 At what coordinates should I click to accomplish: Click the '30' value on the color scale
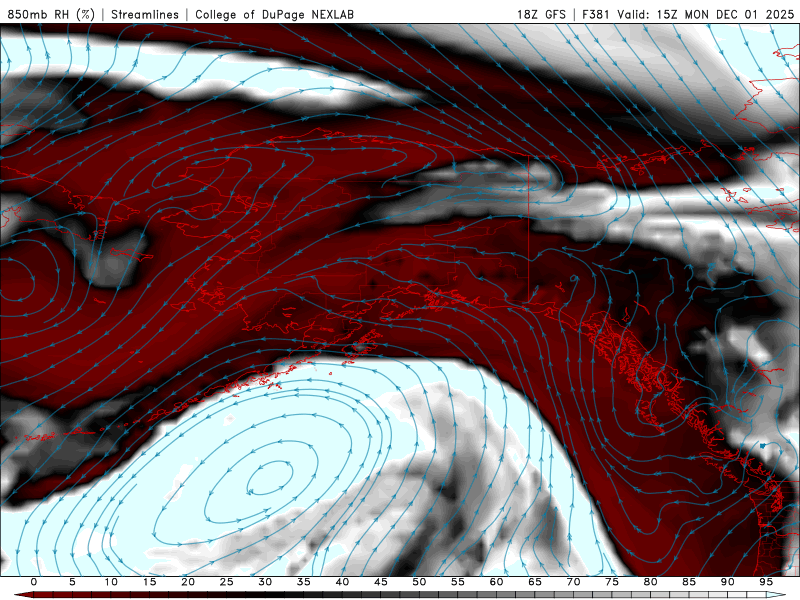265,582
